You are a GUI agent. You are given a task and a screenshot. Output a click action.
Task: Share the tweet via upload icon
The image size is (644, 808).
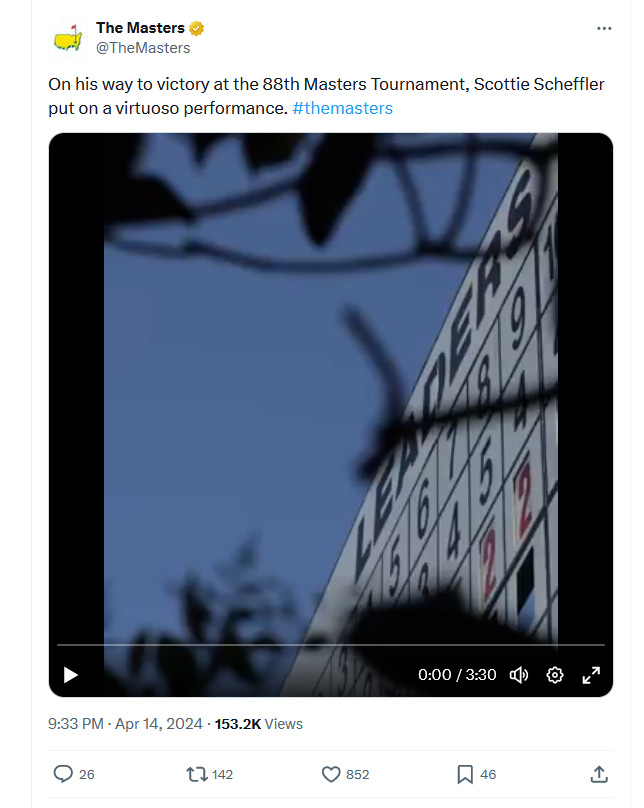(599, 774)
